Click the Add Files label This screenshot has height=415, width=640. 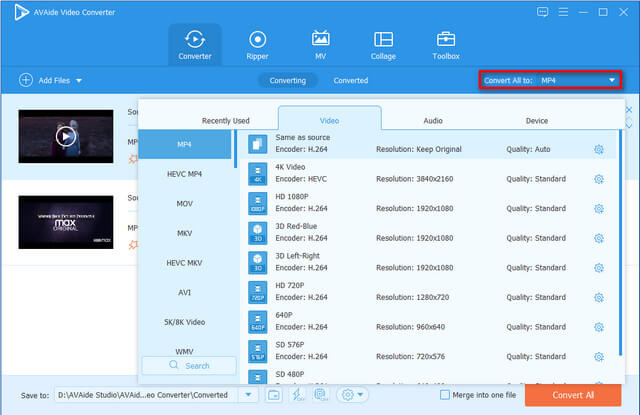[54, 80]
